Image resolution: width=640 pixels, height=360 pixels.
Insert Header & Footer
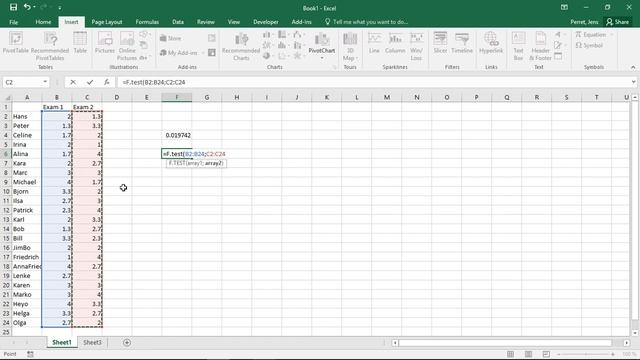[x=540, y=46]
